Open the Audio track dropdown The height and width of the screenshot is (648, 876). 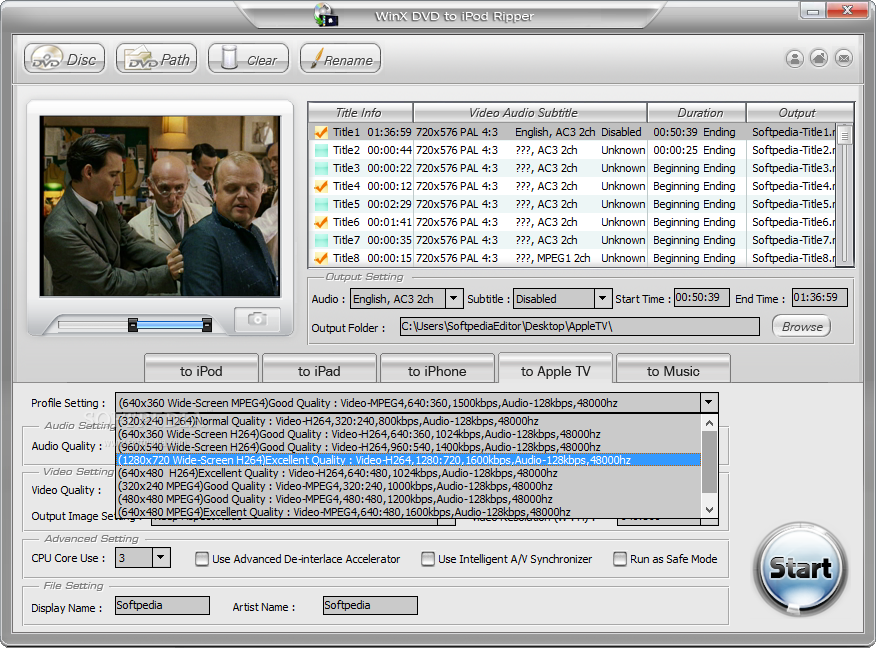(x=454, y=298)
